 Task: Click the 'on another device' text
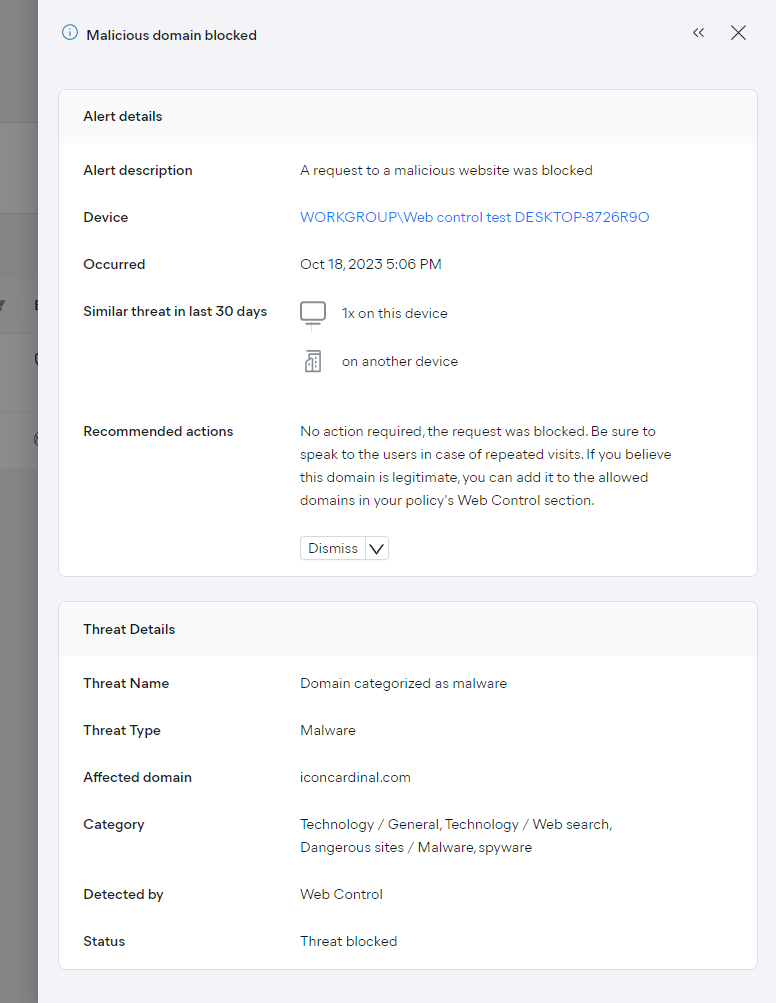[x=400, y=361]
